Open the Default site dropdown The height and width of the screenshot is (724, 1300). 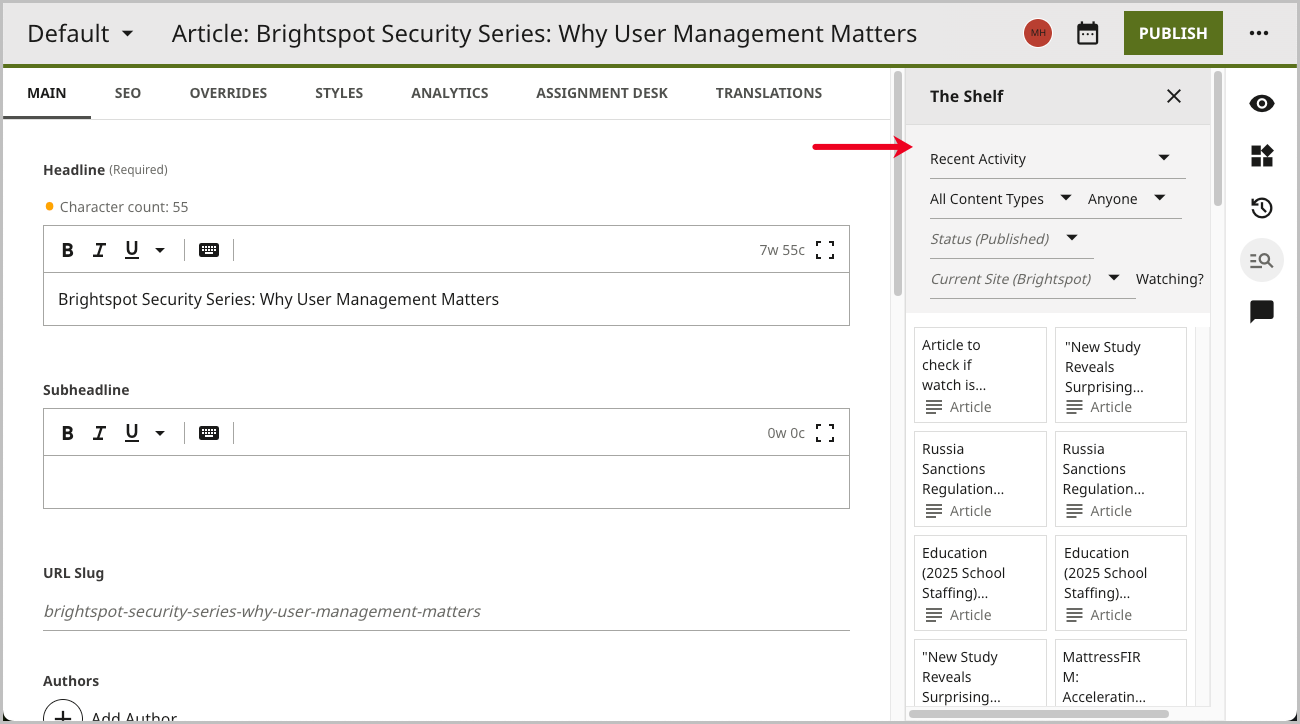(80, 33)
